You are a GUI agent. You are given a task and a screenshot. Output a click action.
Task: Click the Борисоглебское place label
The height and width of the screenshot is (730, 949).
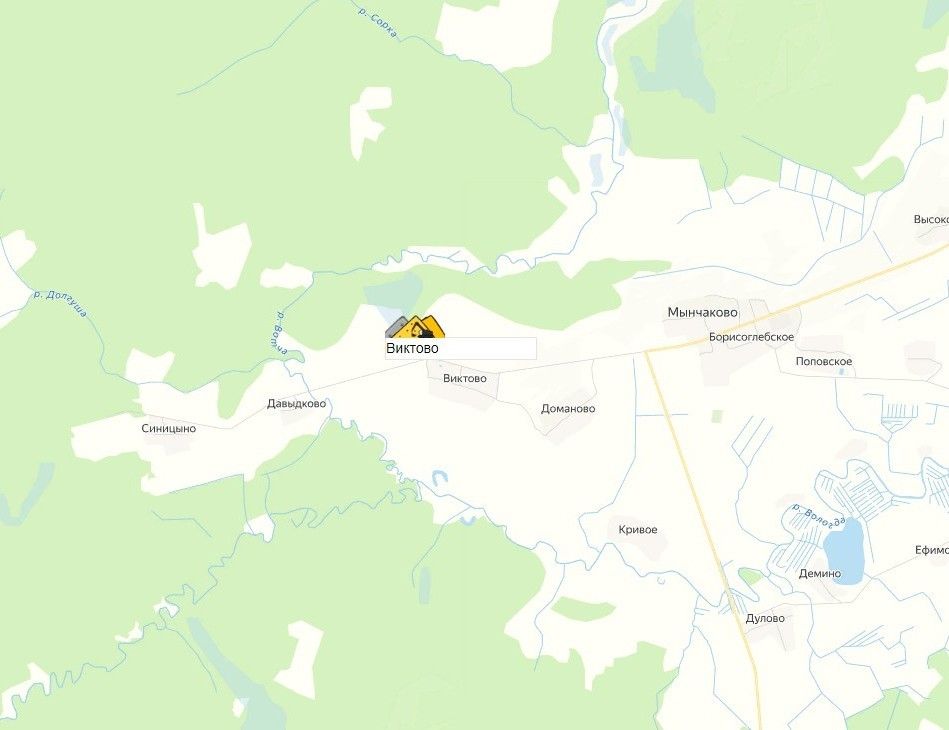click(x=751, y=337)
